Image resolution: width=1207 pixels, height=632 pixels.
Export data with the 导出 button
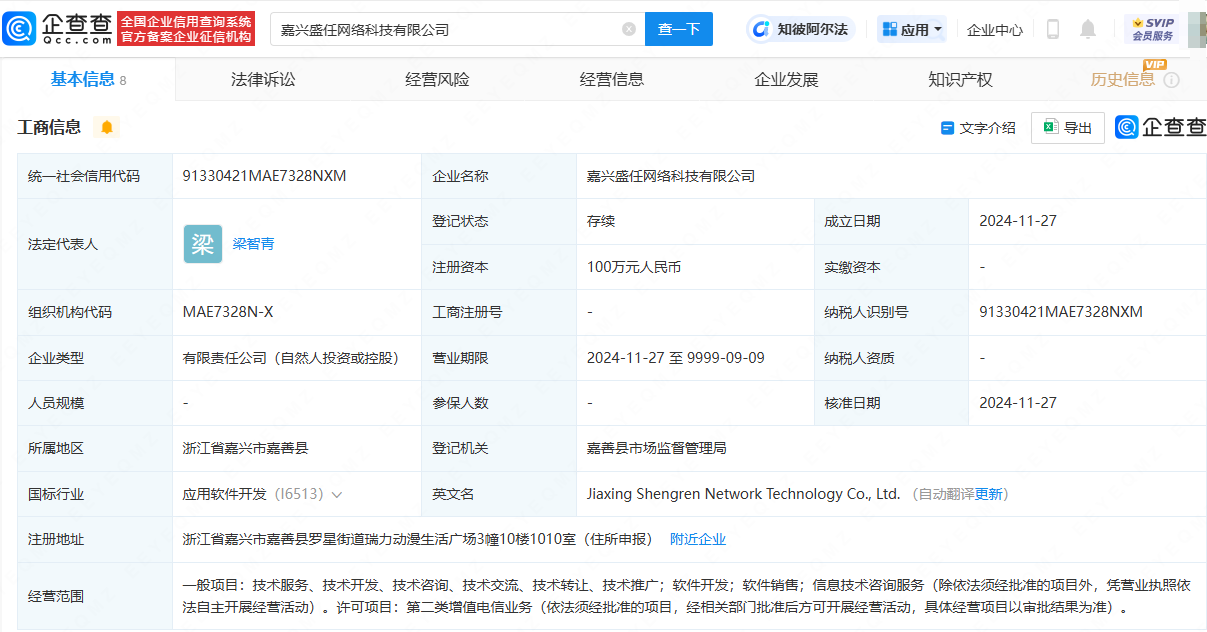(1067, 128)
